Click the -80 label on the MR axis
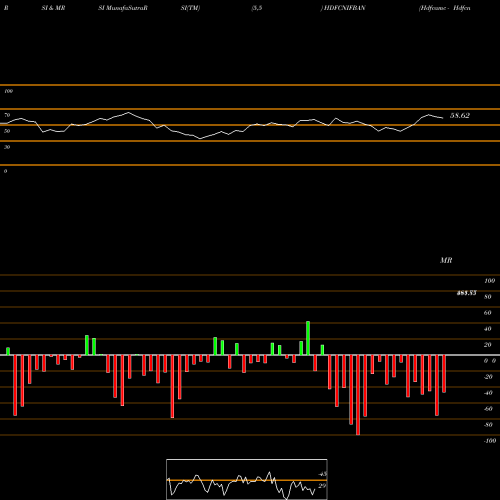 488,425
